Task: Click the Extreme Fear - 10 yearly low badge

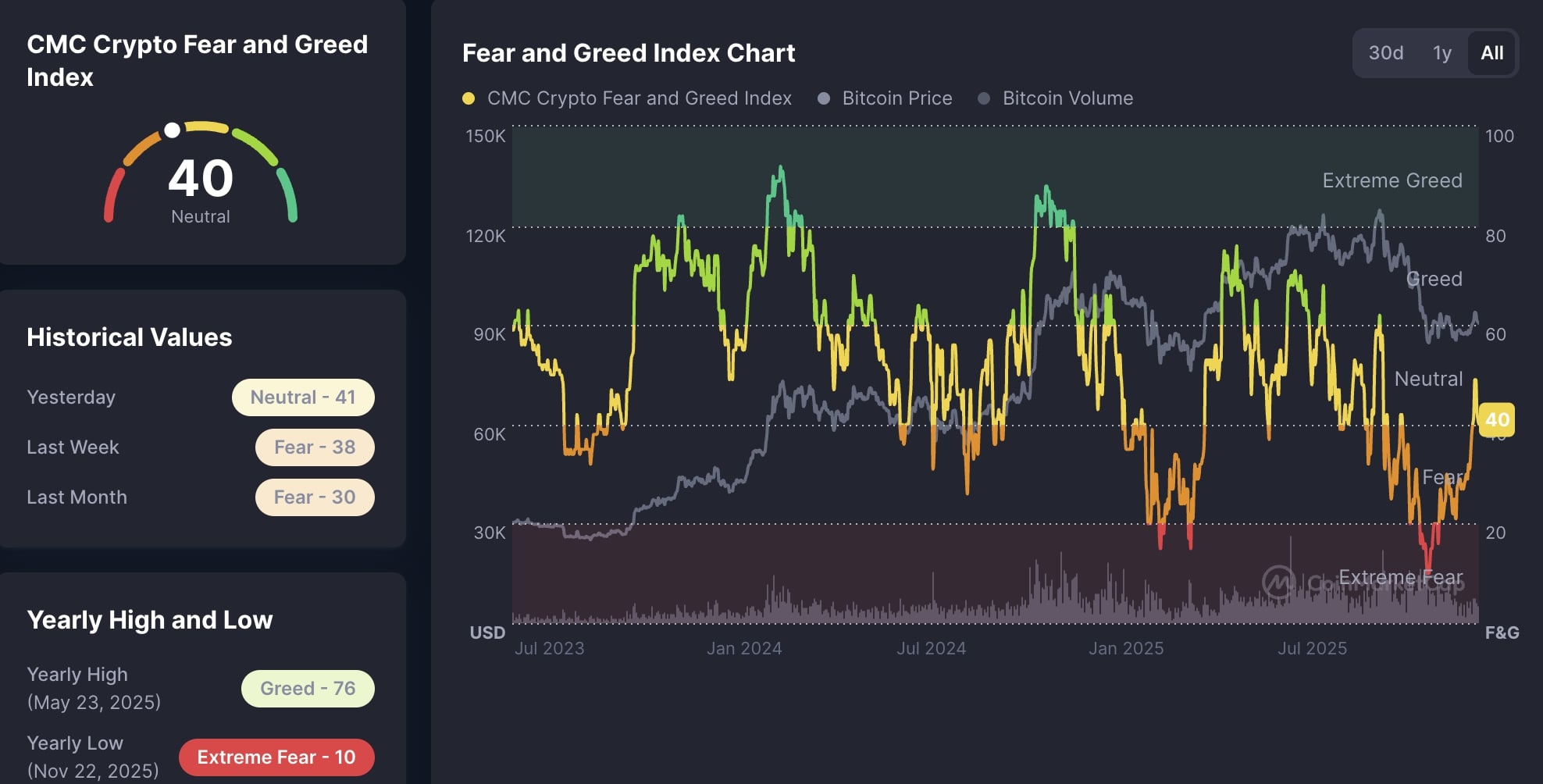Action: [x=276, y=757]
